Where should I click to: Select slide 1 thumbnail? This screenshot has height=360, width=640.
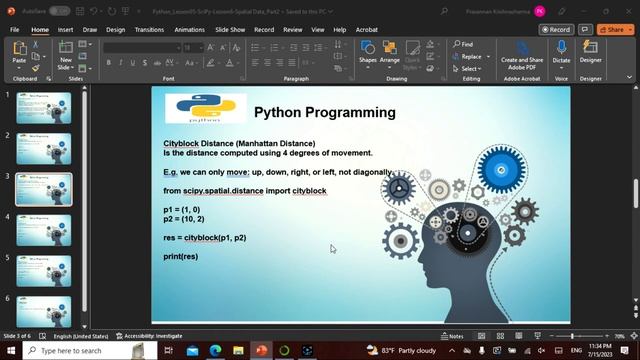pyautogui.click(x=44, y=108)
